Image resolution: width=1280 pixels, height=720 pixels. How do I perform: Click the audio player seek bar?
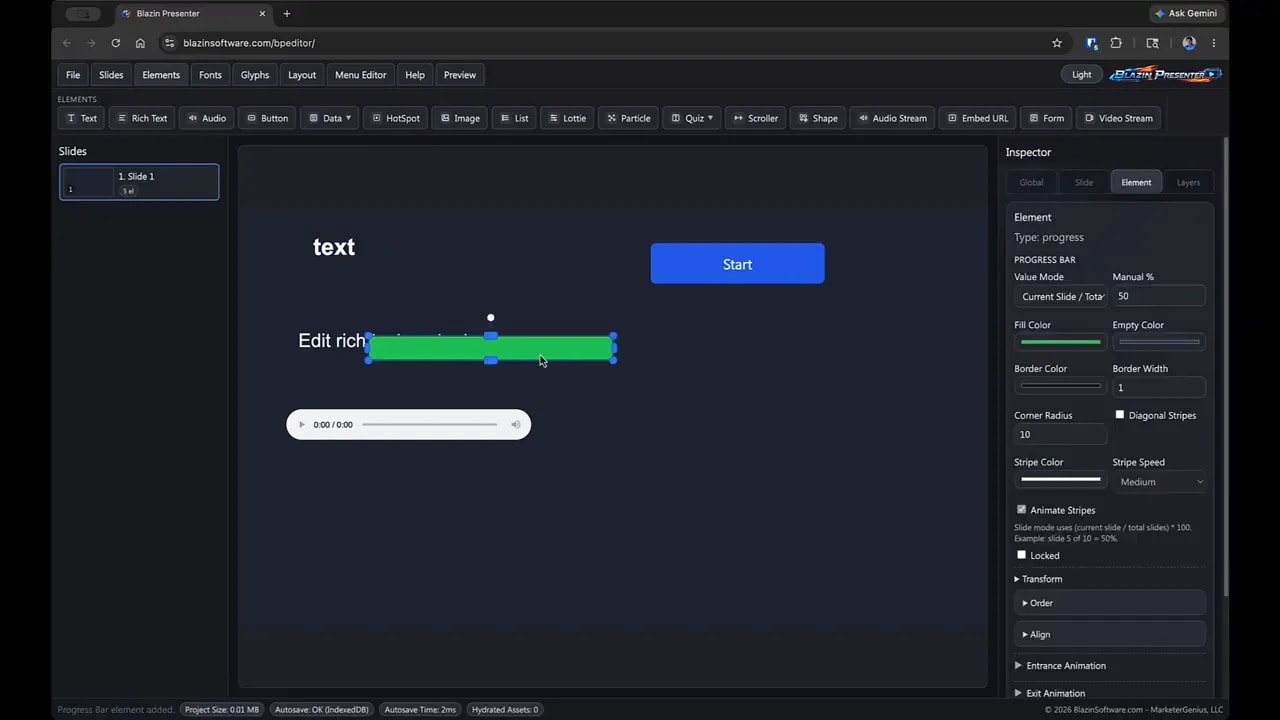pyautogui.click(x=429, y=425)
